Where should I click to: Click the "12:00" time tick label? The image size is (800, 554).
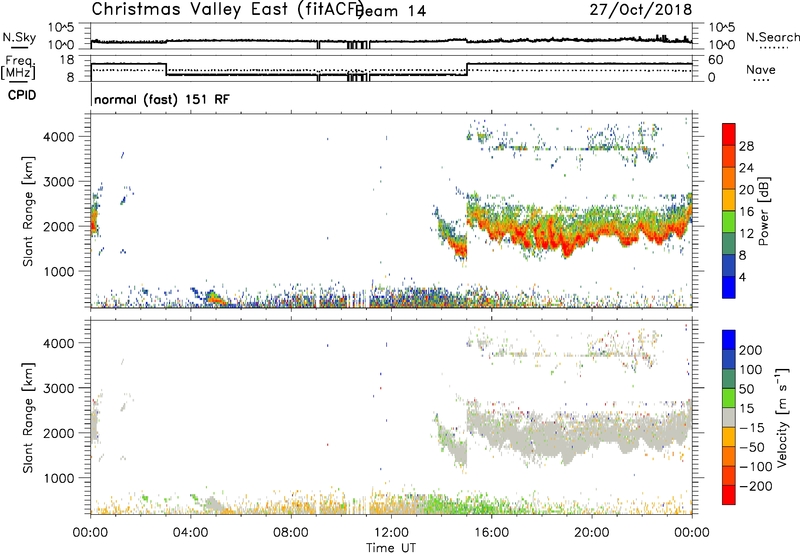(x=391, y=533)
